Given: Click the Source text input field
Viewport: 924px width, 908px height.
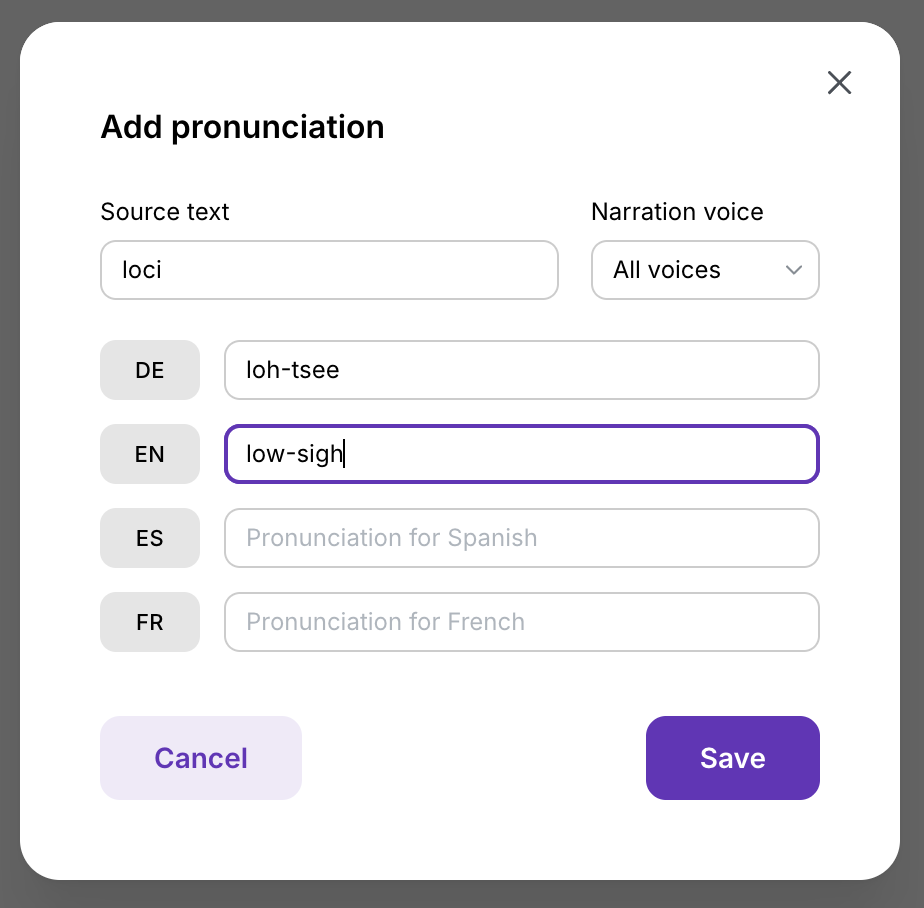Looking at the screenshot, I should point(329,270).
